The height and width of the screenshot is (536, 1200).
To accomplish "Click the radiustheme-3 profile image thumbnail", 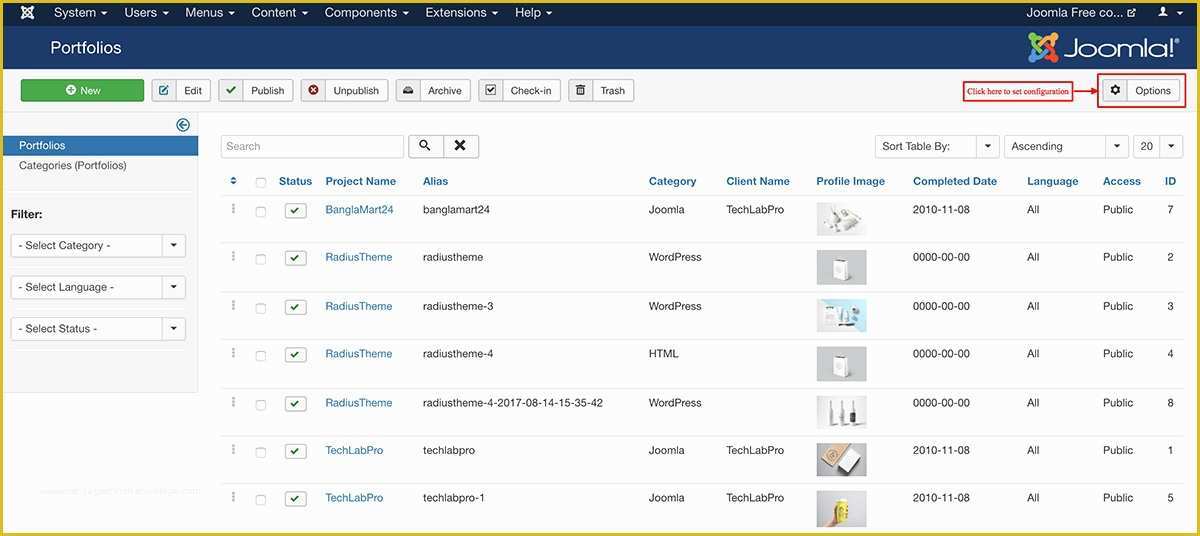I will [x=841, y=315].
